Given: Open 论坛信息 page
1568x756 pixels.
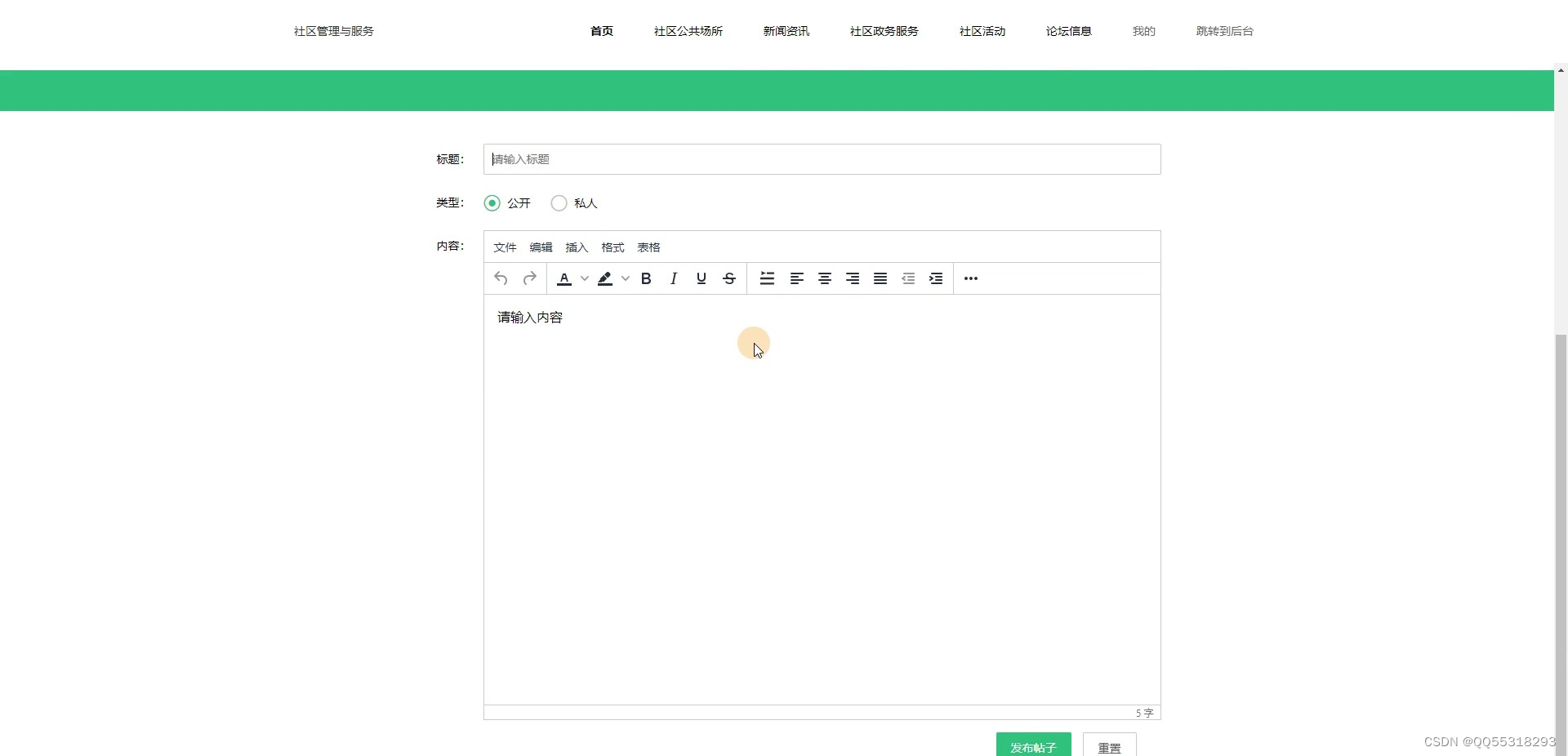Looking at the screenshot, I should 1069,31.
